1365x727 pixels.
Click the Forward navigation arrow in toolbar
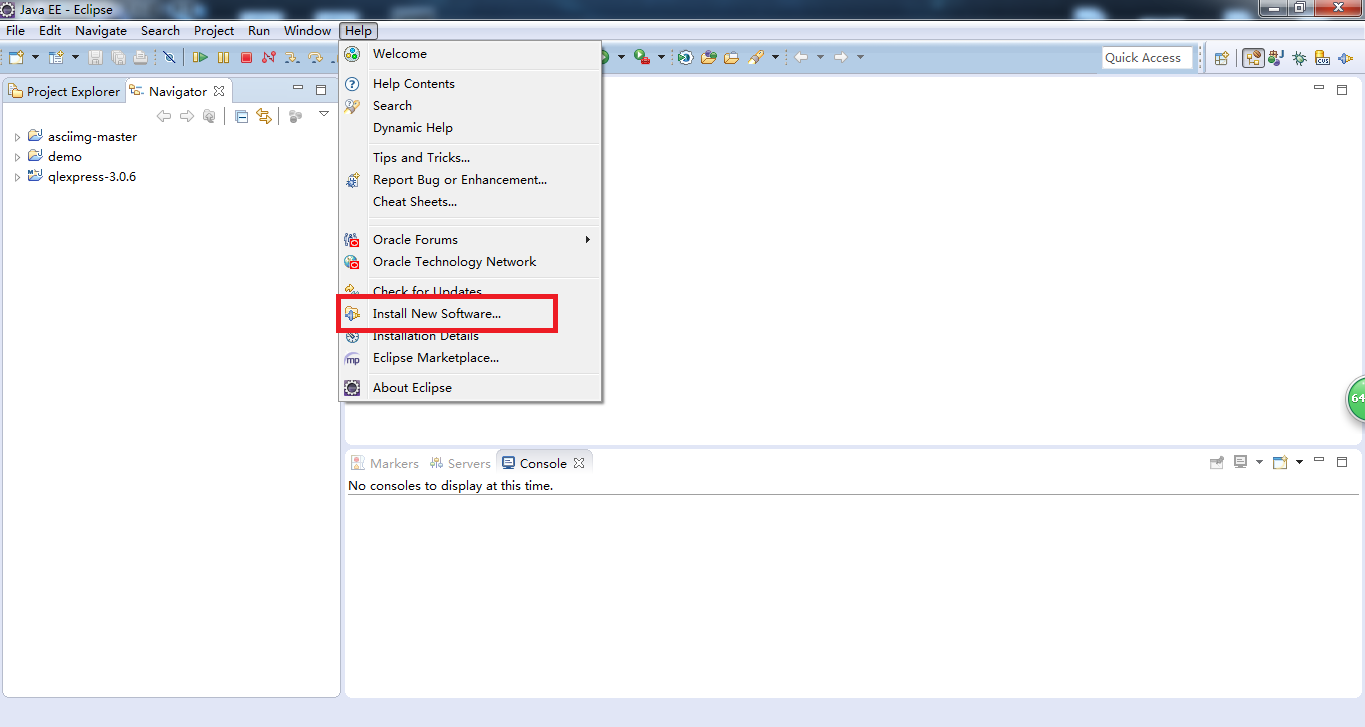tap(841, 58)
